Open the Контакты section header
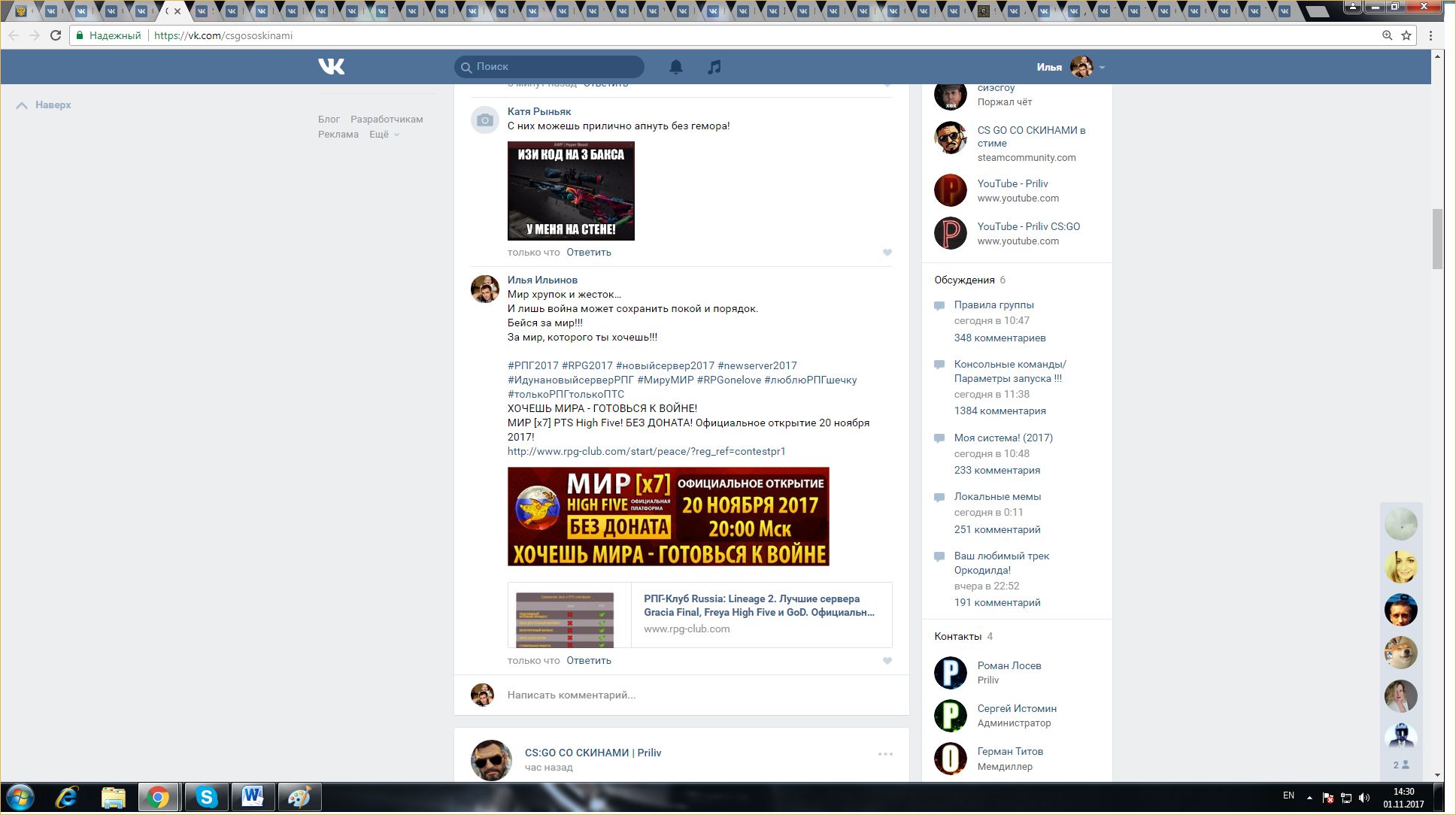This screenshot has width=1456, height=815. (957, 637)
